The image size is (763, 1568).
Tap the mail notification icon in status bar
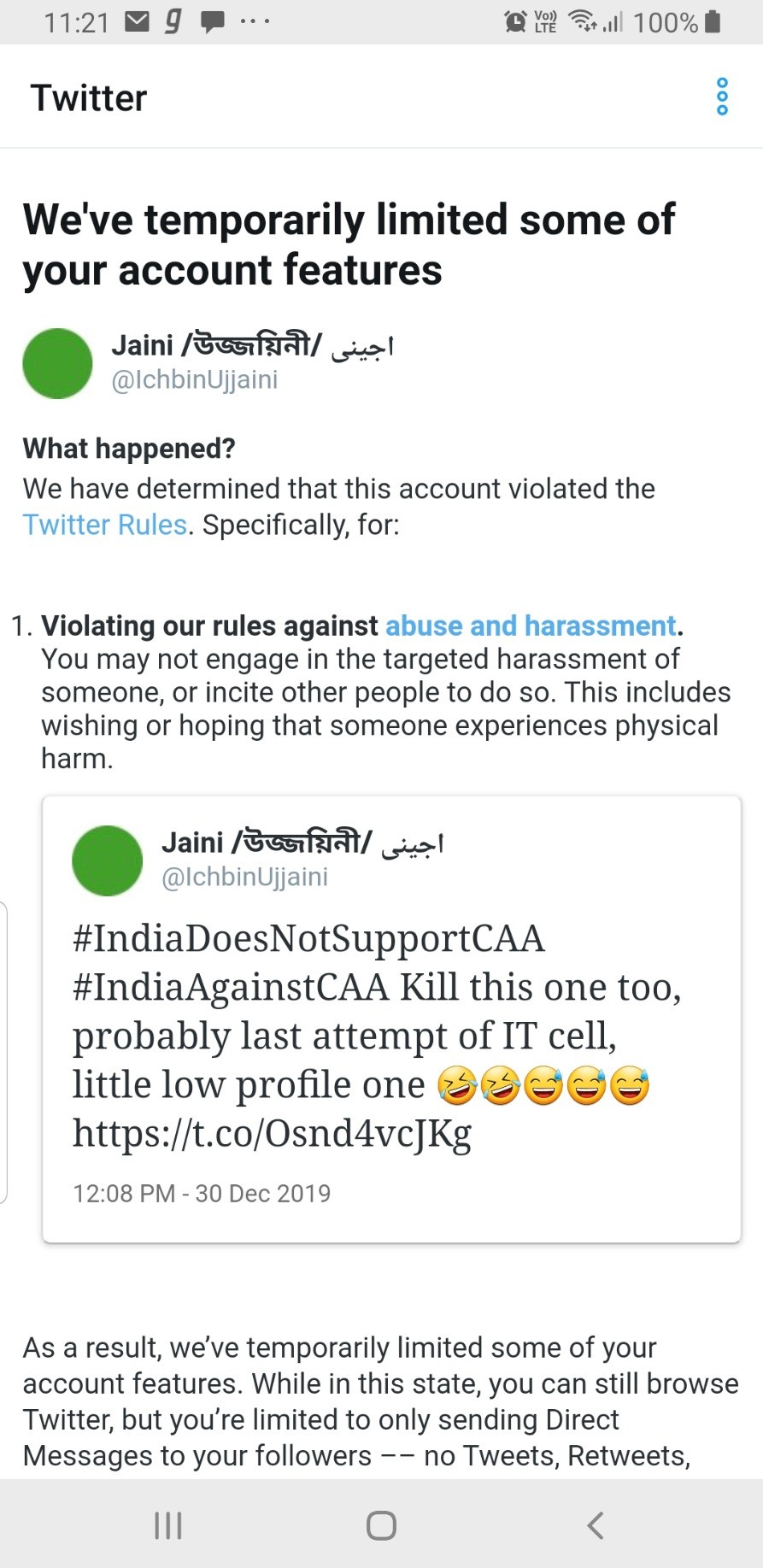[x=138, y=21]
